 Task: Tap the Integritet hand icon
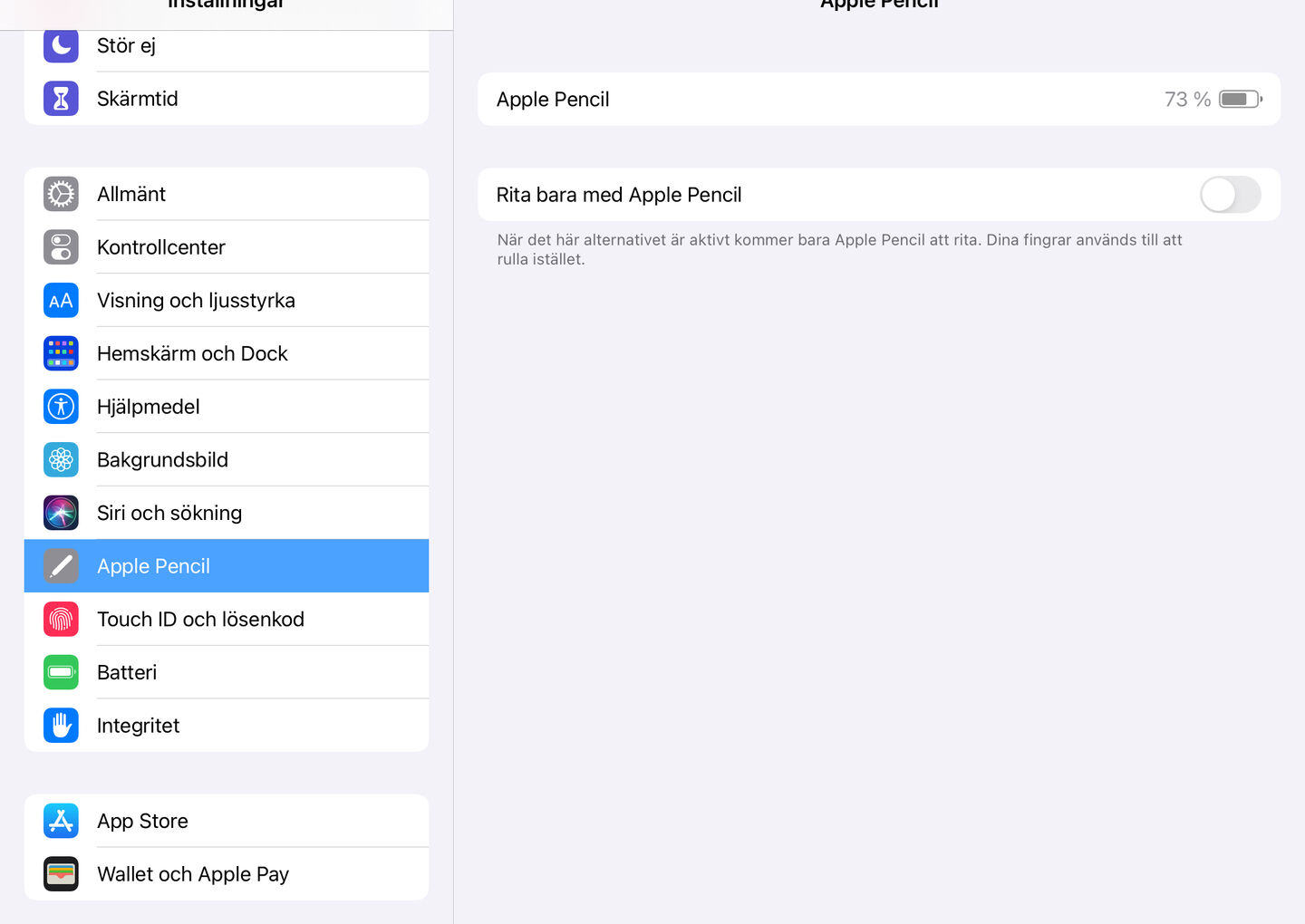click(61, 726)
